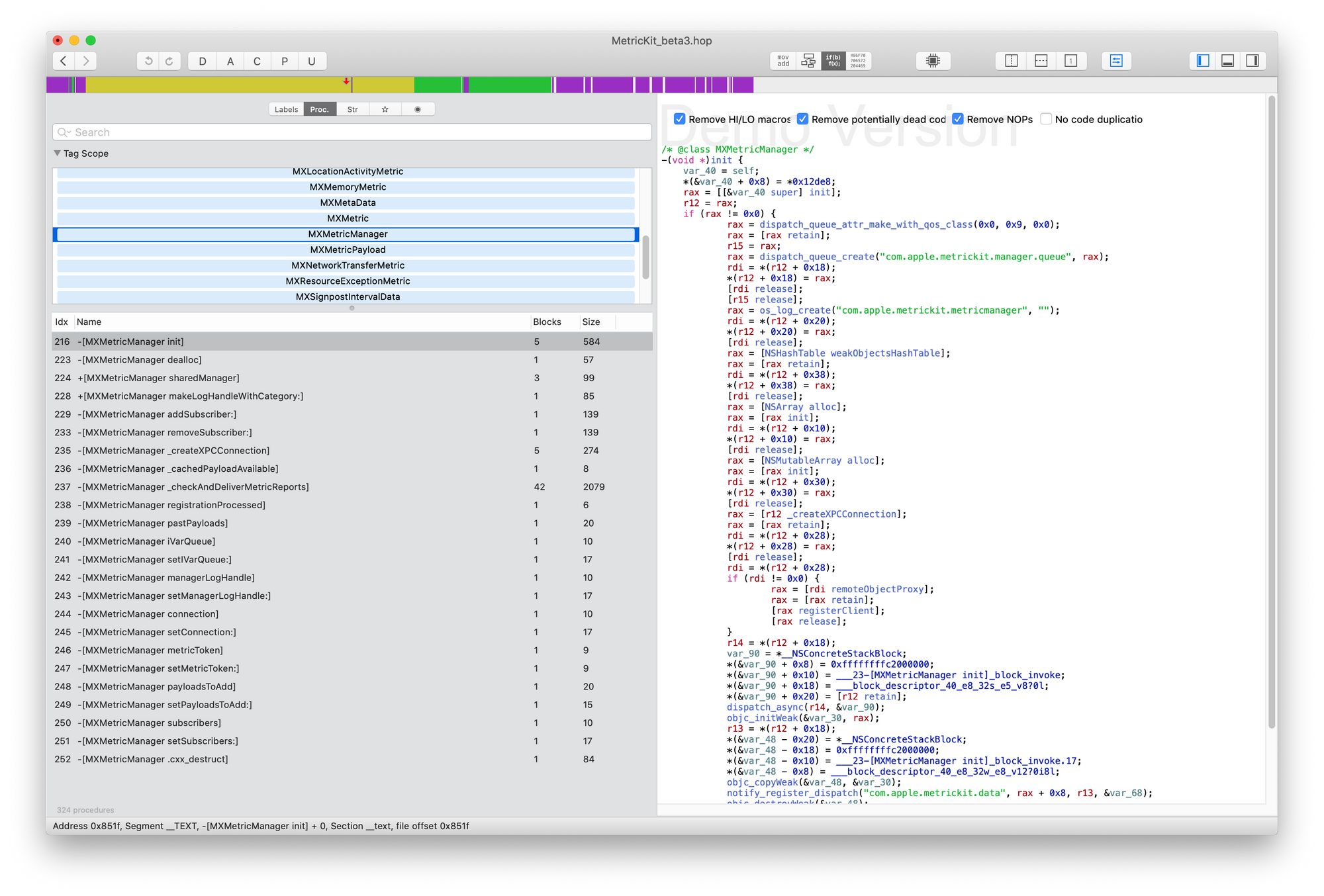Mark selection as undefined with U
Viewport: 1324px width, 896px height.
click(x=312, y=61)
